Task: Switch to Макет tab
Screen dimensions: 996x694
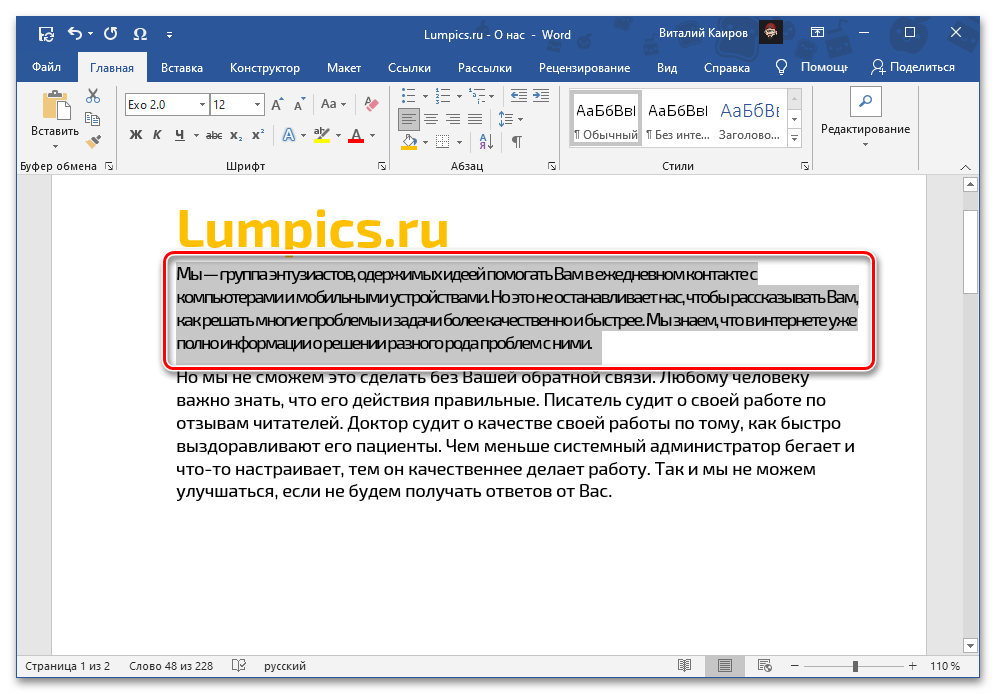Action: (x=344, y=67)
